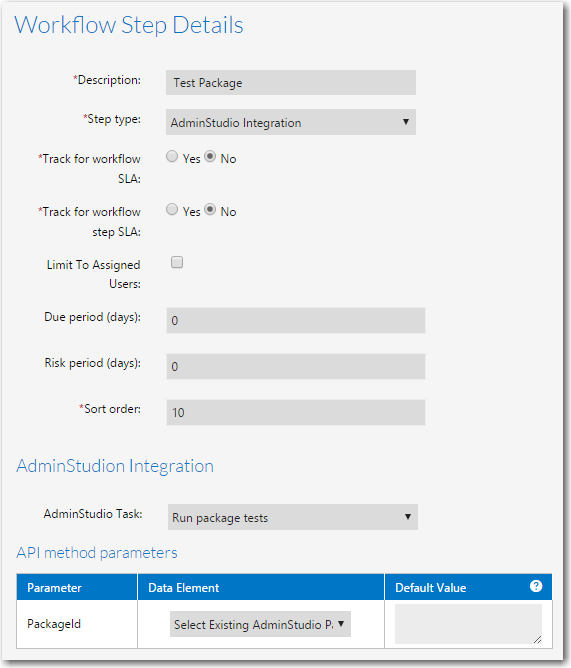The height and width of the screenshot is (668, 571).
Task: Select No for Track for workflow step SLA
Action: (210, 210)
